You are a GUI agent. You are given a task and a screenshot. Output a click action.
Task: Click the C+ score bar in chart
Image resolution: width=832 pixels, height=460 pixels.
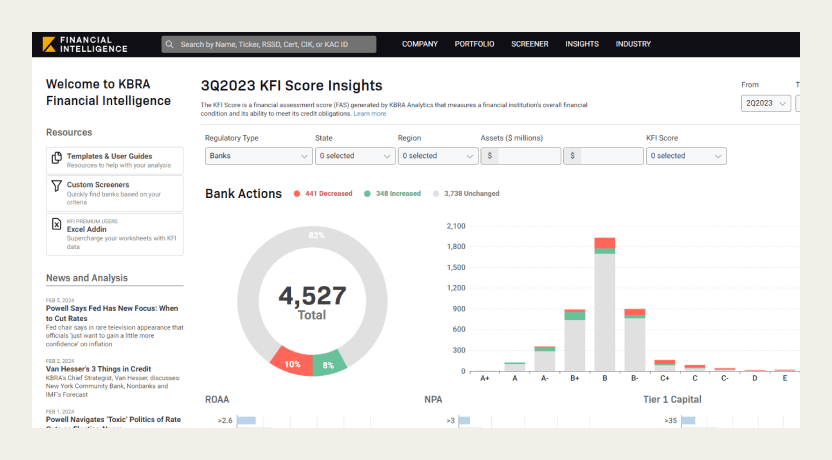pyautogui.click(x=665, y=365)
